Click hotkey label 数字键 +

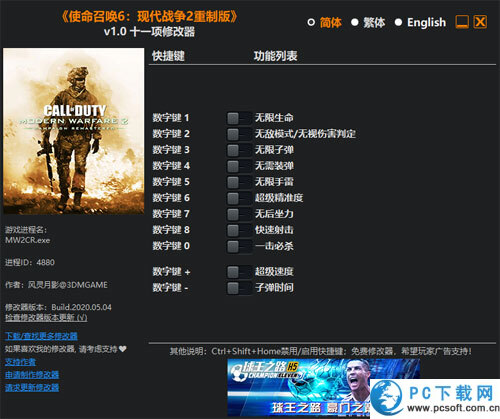tap(171, 272)
